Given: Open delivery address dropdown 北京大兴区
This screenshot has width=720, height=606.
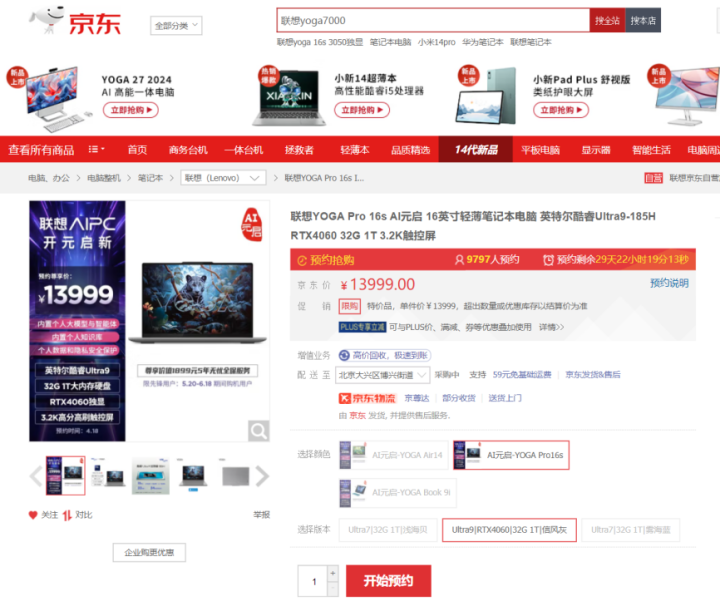Looking at the screenshot, I should click(382, 375).
